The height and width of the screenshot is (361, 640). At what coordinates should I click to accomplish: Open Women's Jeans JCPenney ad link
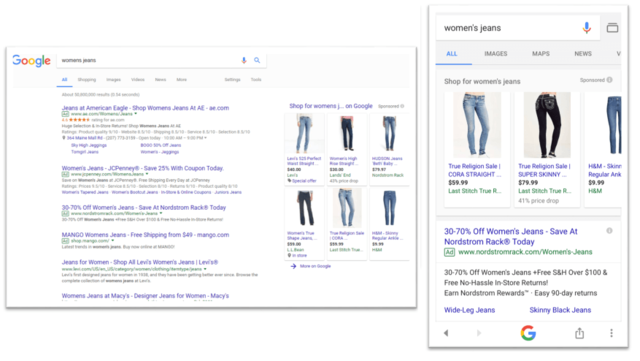tap(142, 168)
